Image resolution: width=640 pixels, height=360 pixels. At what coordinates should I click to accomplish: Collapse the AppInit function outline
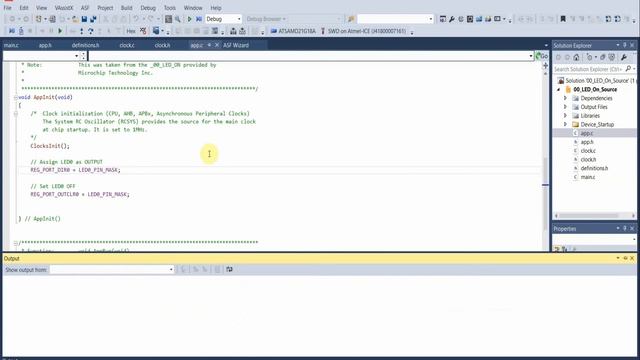[16, 98]
